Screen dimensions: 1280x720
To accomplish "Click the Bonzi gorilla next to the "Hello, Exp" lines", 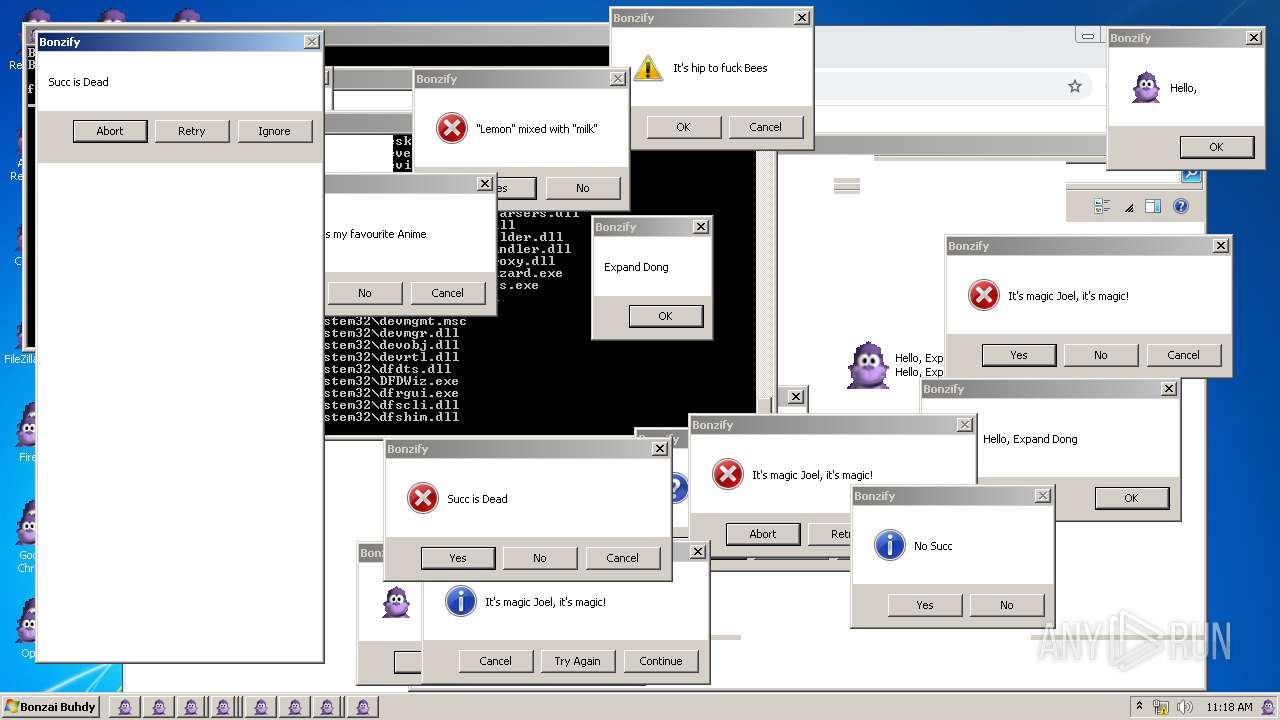I will click(867, 365).
